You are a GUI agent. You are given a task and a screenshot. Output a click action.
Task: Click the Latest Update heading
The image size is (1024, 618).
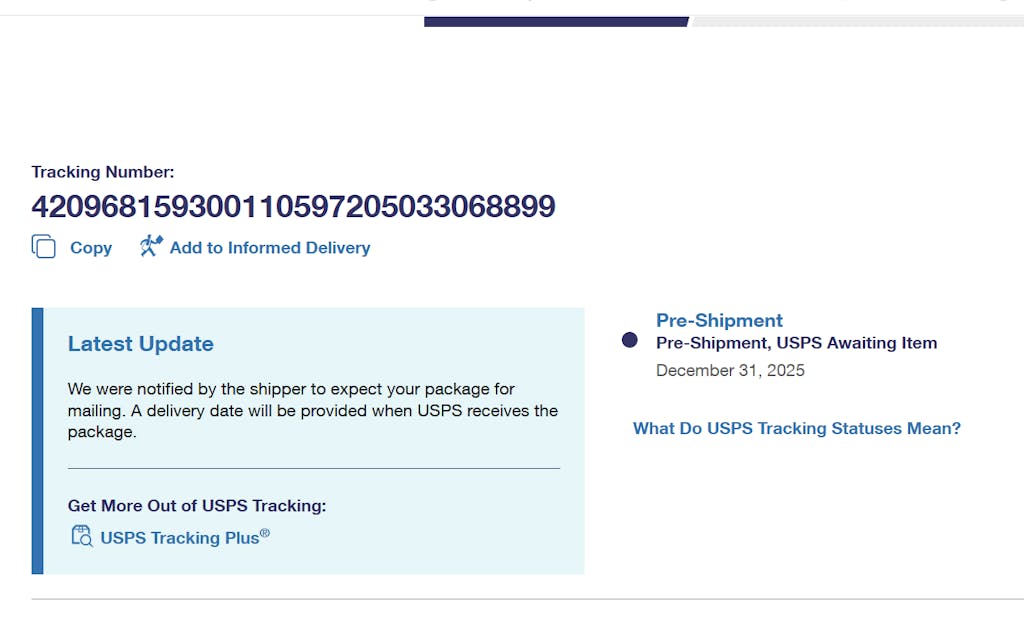click(141, 344)
